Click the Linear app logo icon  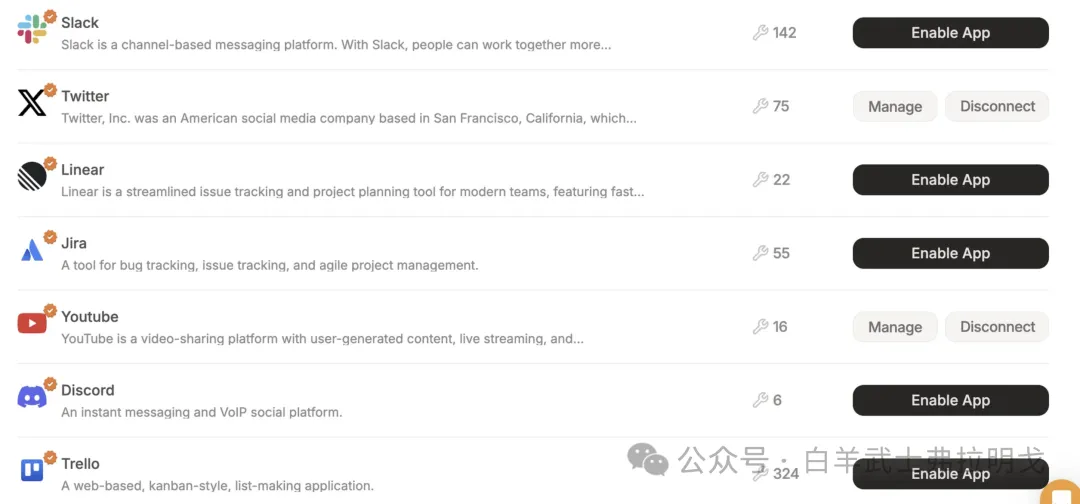click(x=32, y=177)
